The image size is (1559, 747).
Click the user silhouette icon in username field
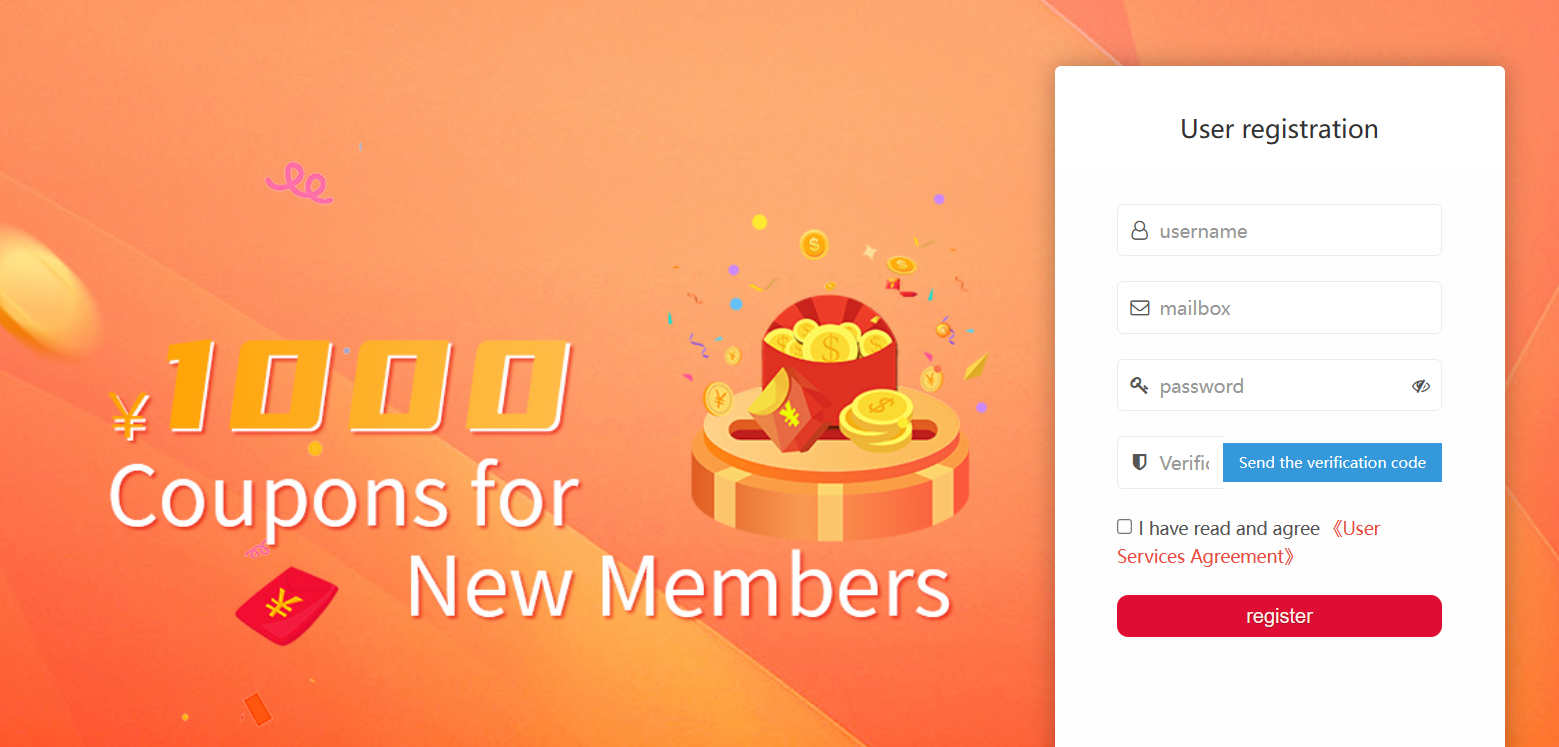[x=1139, y=231]
